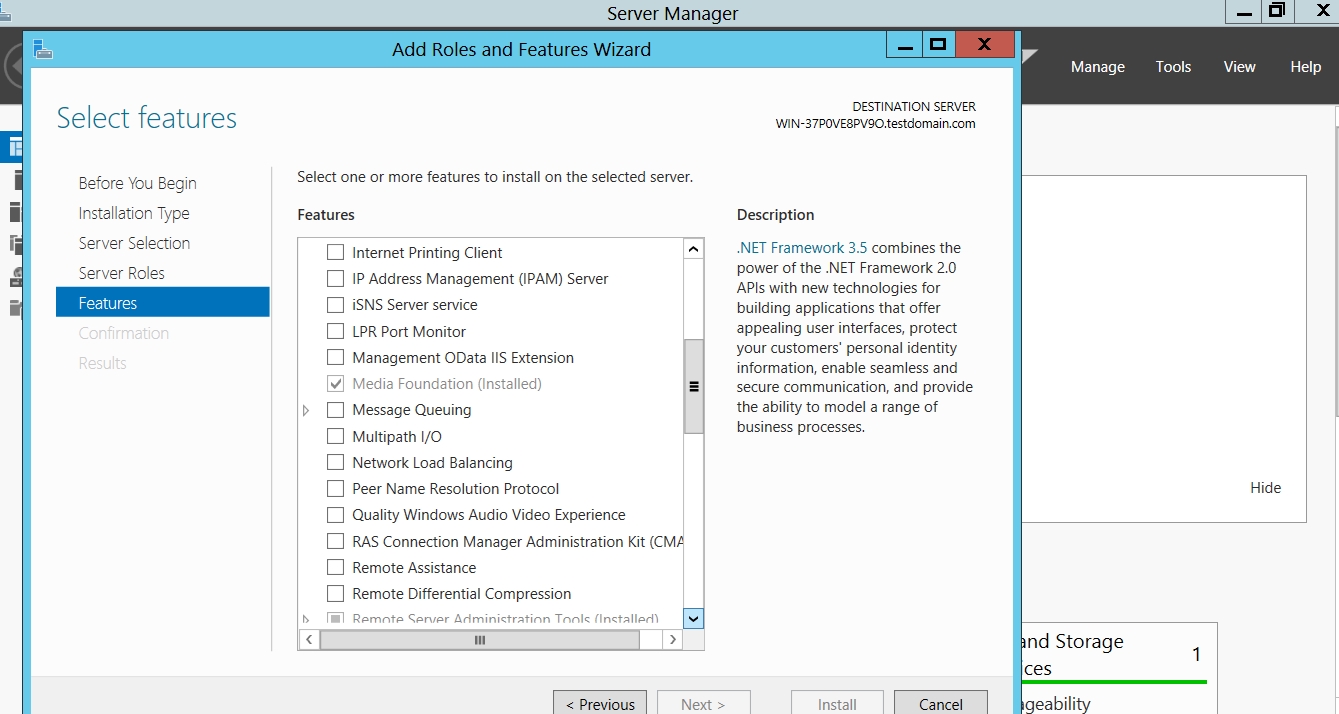This screenshot has height=714, width=1339.
Task: Cancel the wizard
Action: [940, 704]
